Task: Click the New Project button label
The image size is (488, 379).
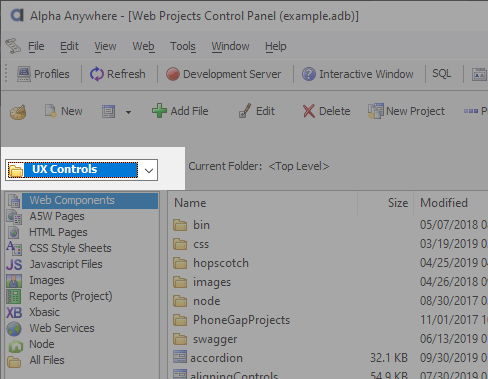Action: tap(415, 111)
